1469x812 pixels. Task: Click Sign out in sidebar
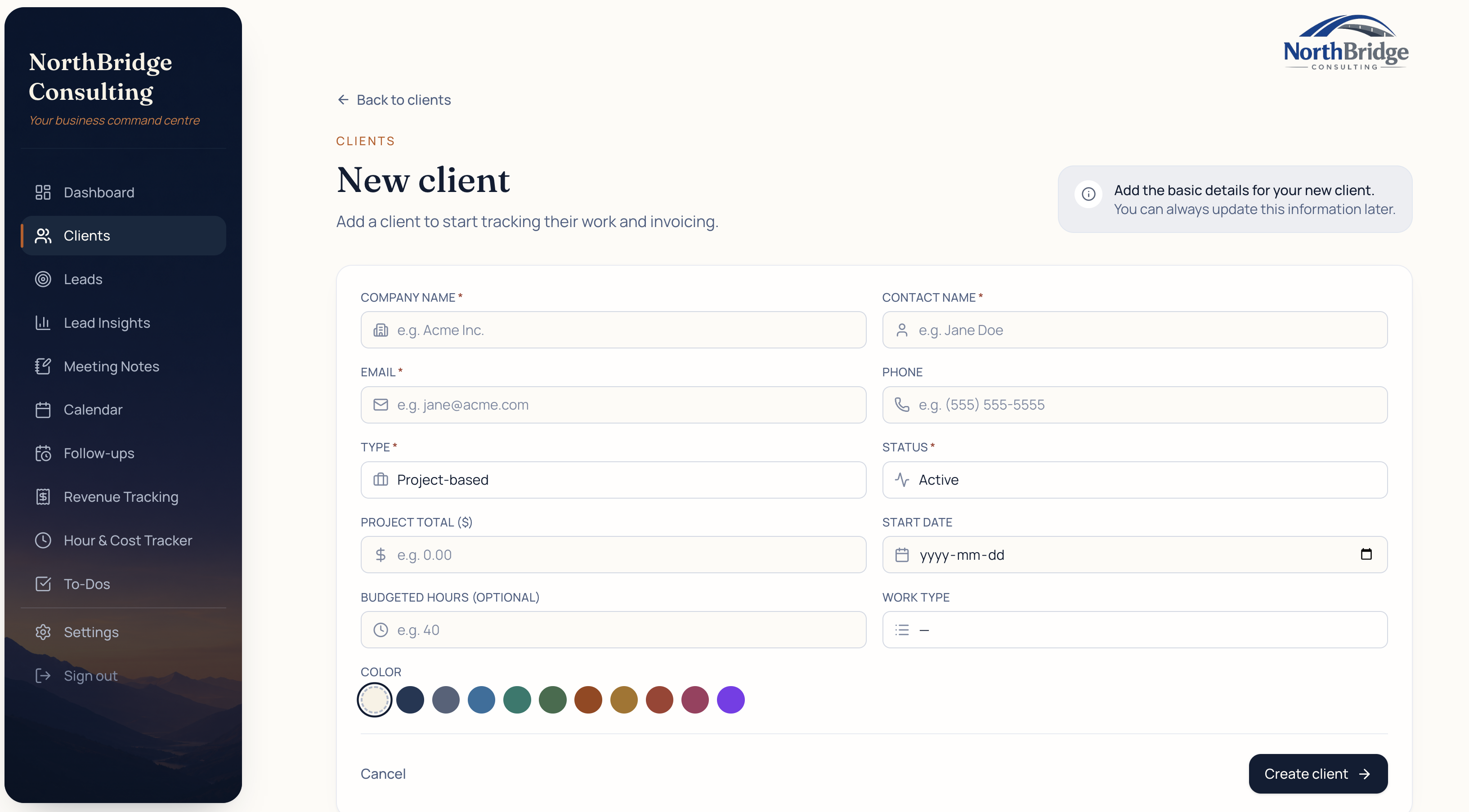tap(123, 676)
